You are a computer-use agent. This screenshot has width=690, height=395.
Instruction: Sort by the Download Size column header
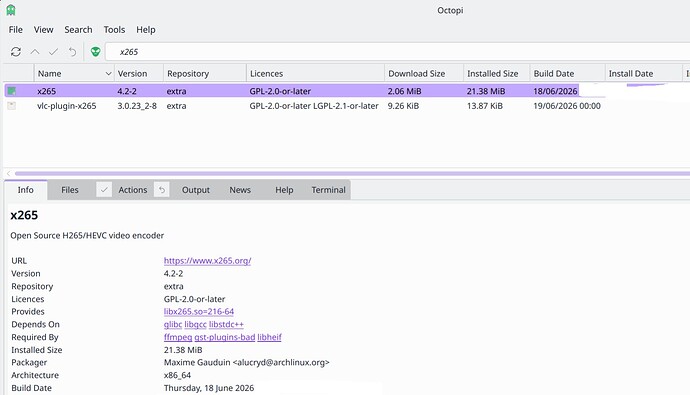click(424, 73)
